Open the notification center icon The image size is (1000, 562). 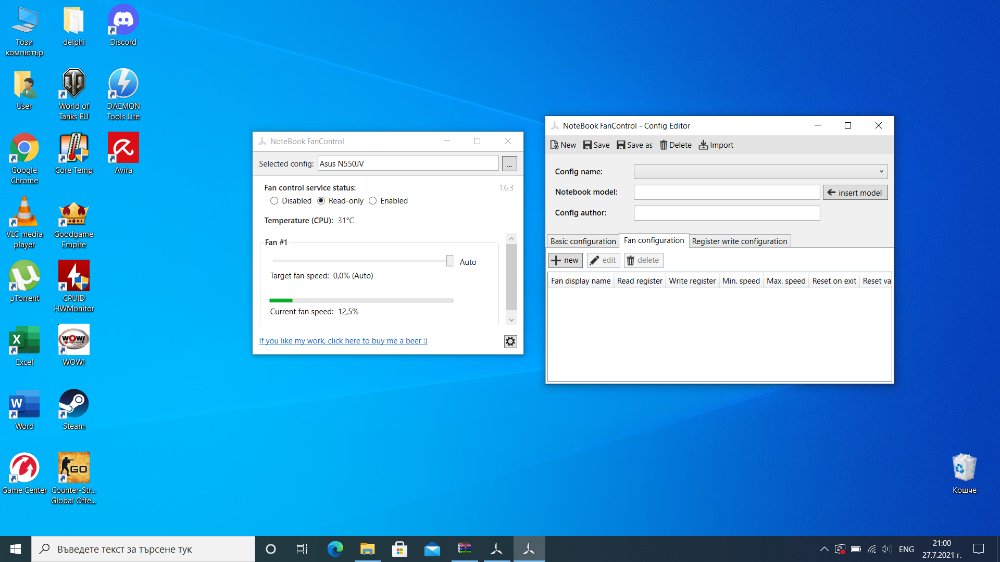978,549
